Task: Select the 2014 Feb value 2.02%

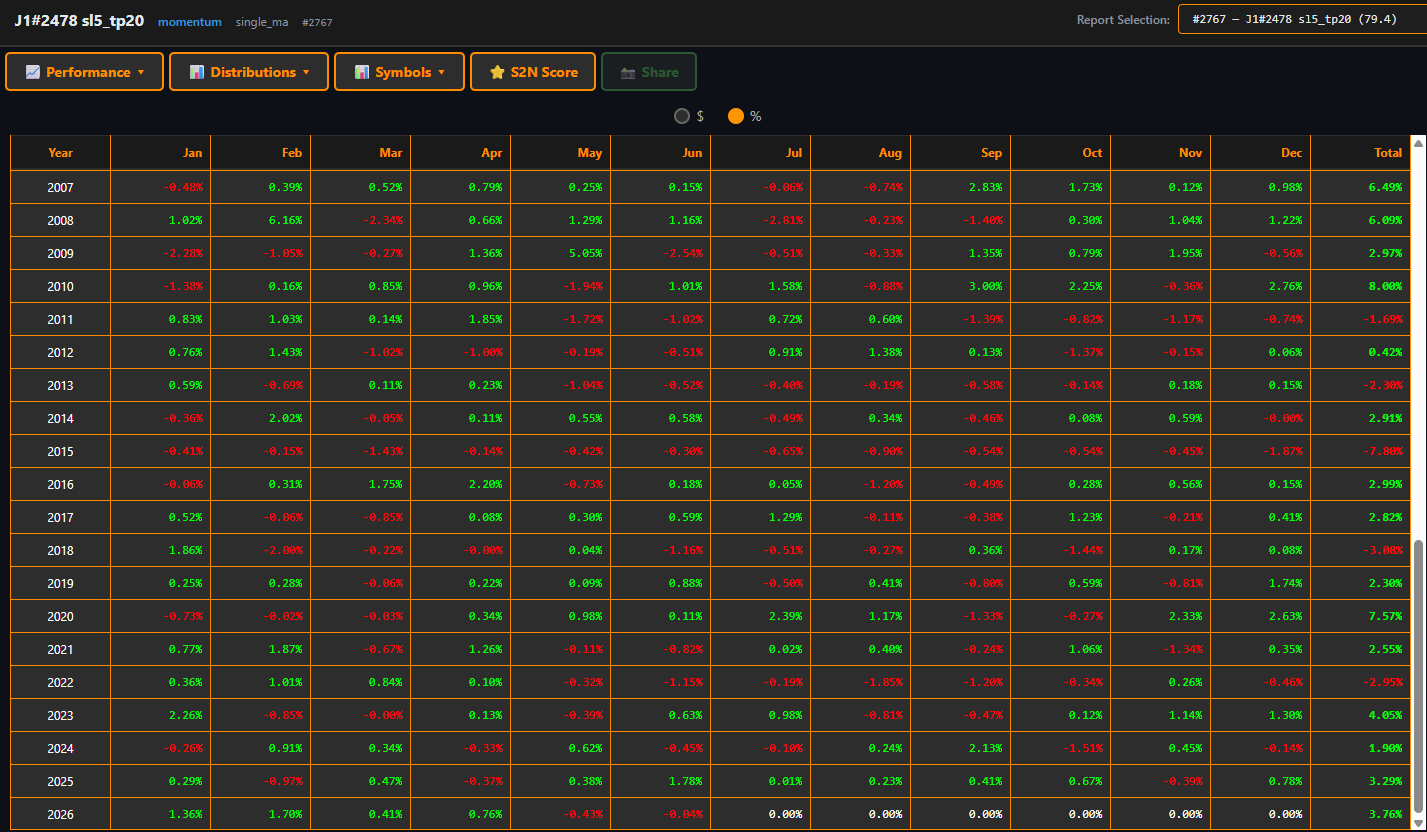Action: [285, 418]
